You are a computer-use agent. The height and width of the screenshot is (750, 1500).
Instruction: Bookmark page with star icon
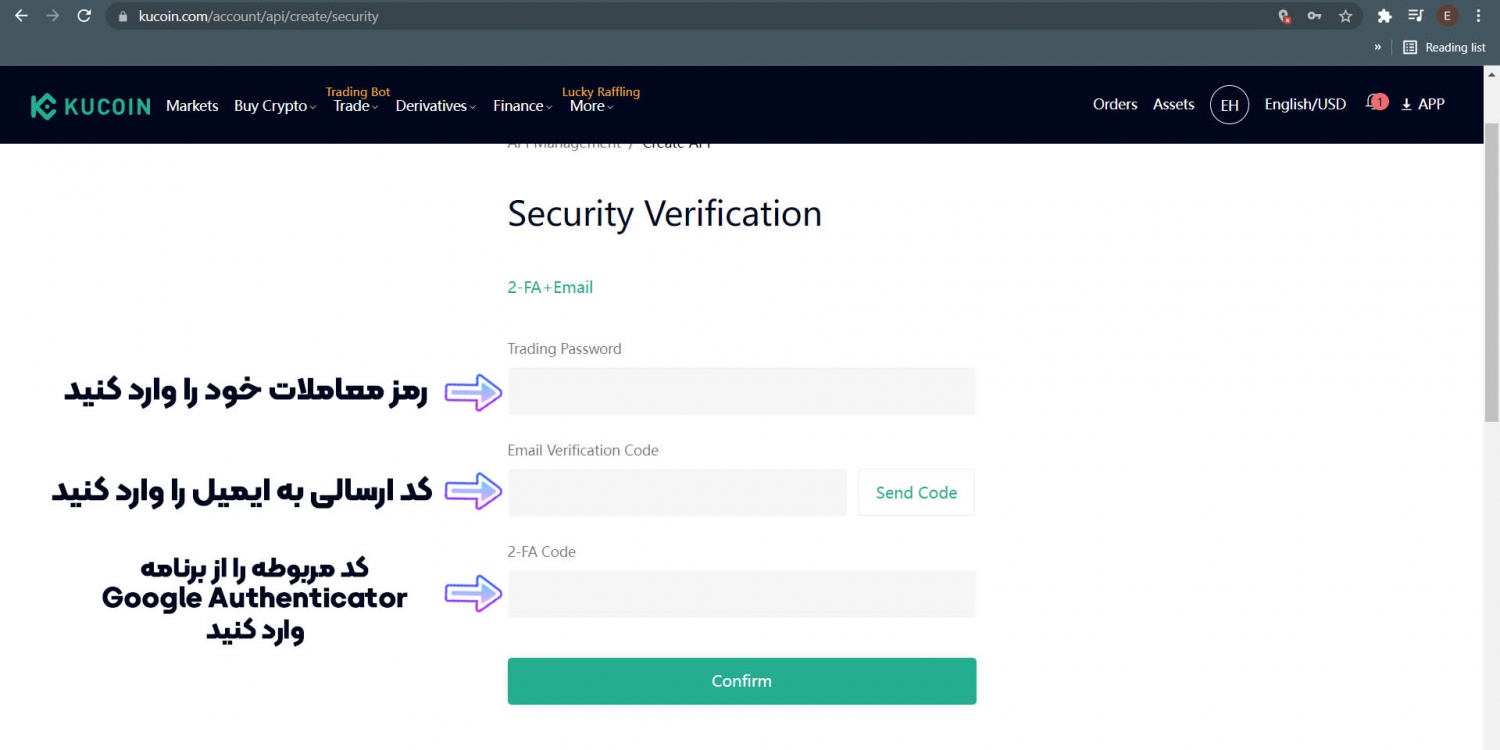coord(1345,16)
